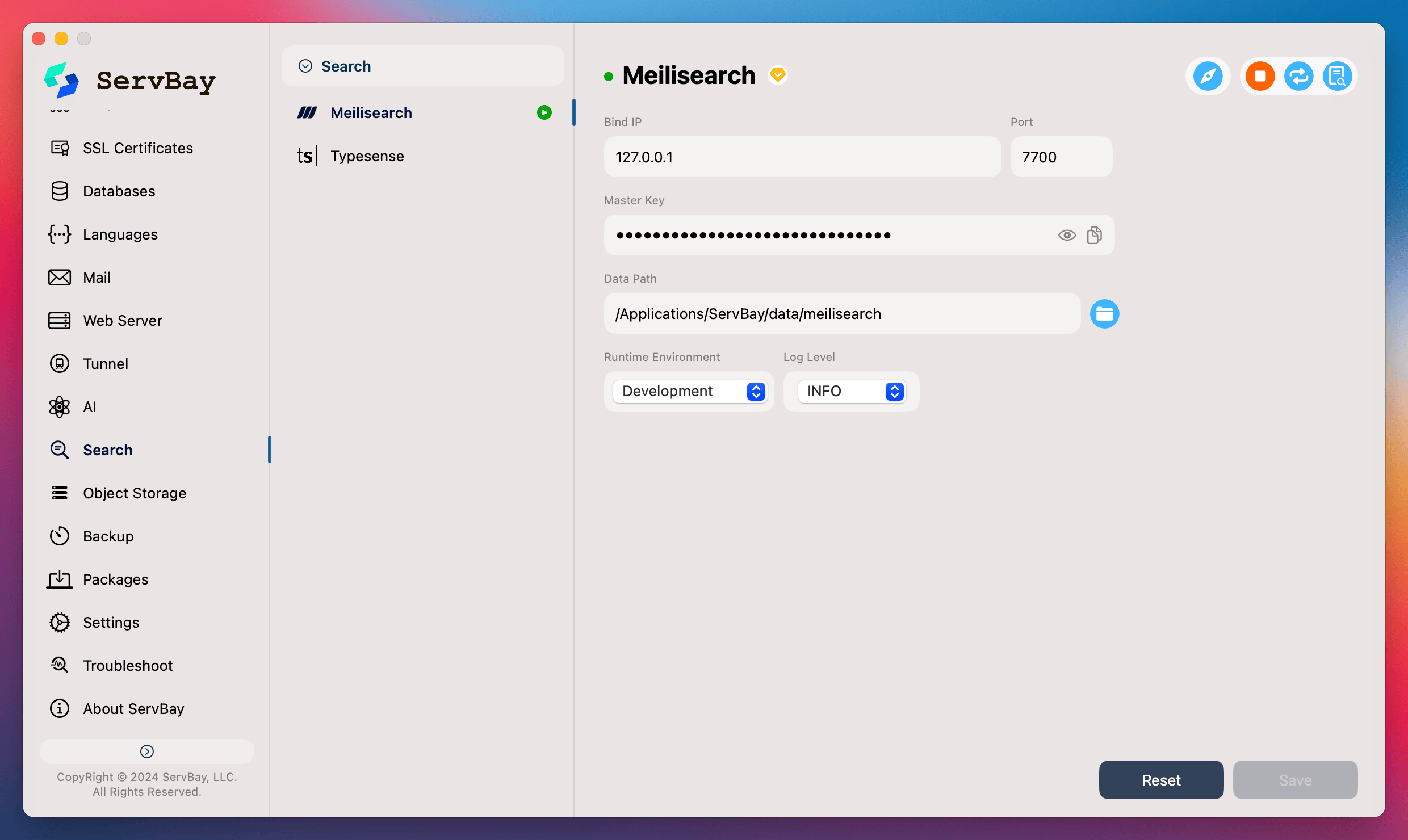Open Meilisearch in browser via compass icon
This screenshot has width=1408, height=840.
tap(1208, 76)
